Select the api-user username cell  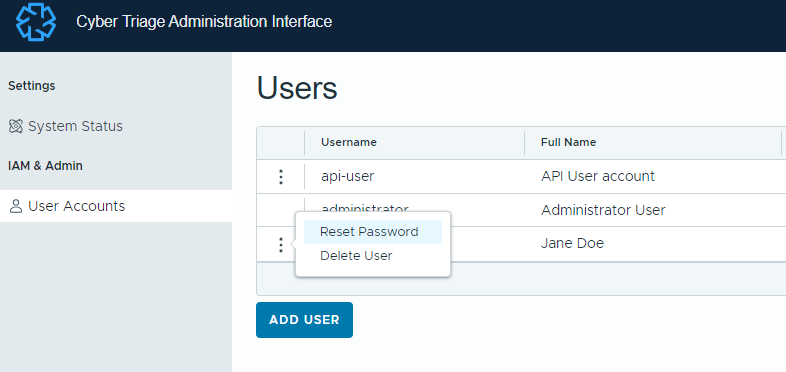(x=347, y=176)
